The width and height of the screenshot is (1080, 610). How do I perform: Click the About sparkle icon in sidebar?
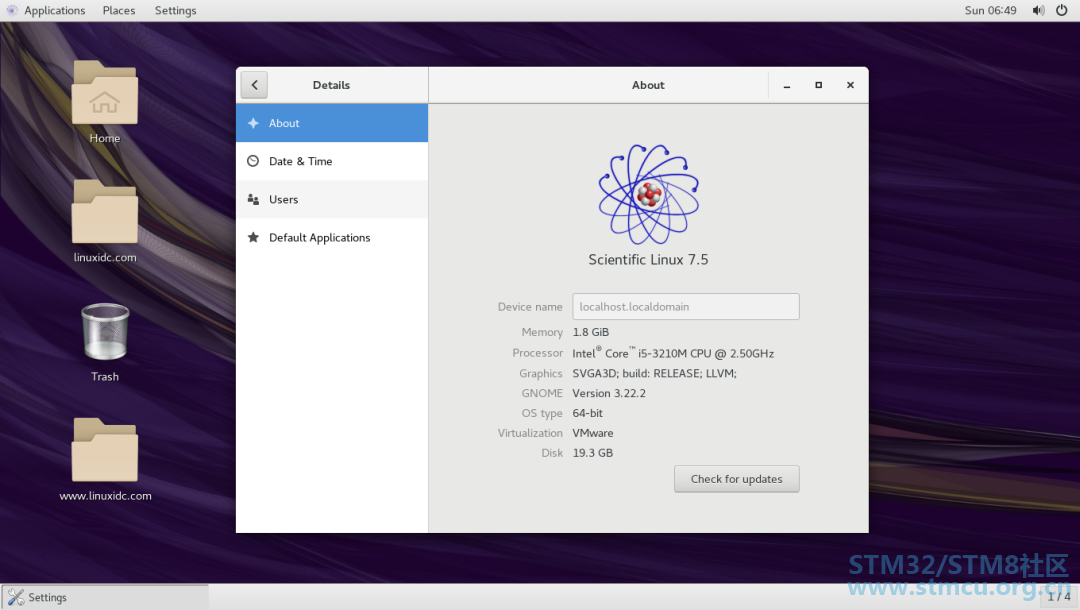point(253,123)
